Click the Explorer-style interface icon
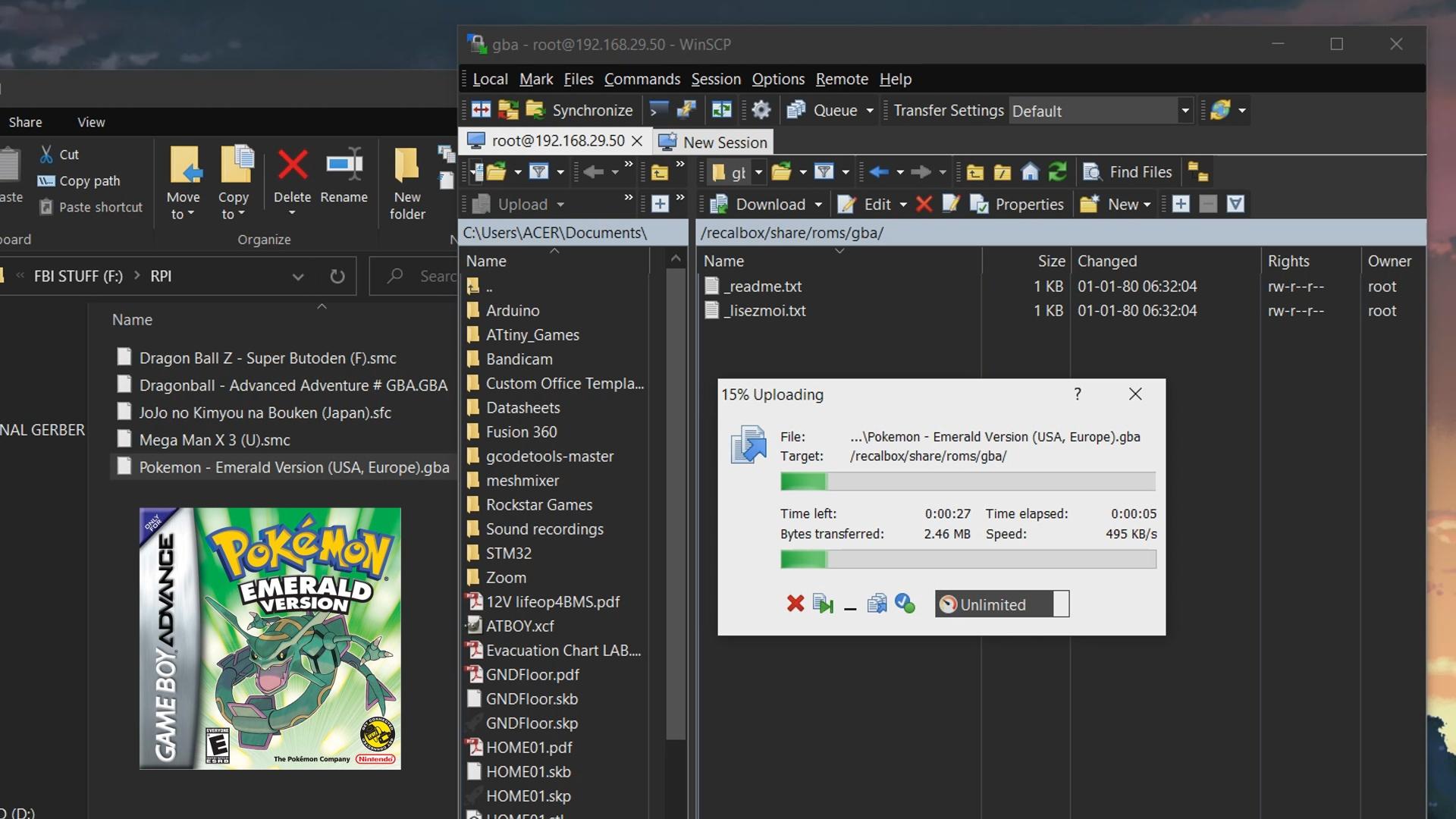The height and width of the screenshot is (819, 1456). [x=721, y=110]
